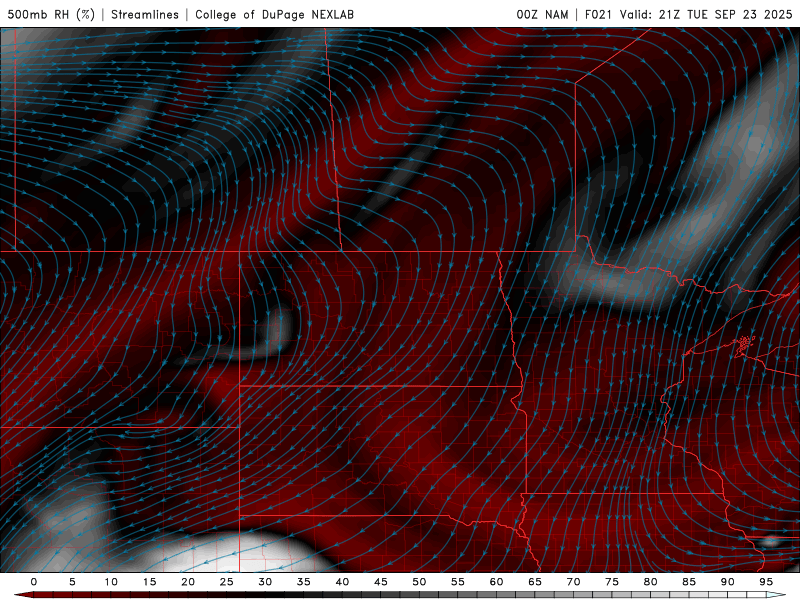Click the "Streamlines" label in header
The width and height of the screenshot is (800, 600).
pyautogui.click(x=145, y=14)
